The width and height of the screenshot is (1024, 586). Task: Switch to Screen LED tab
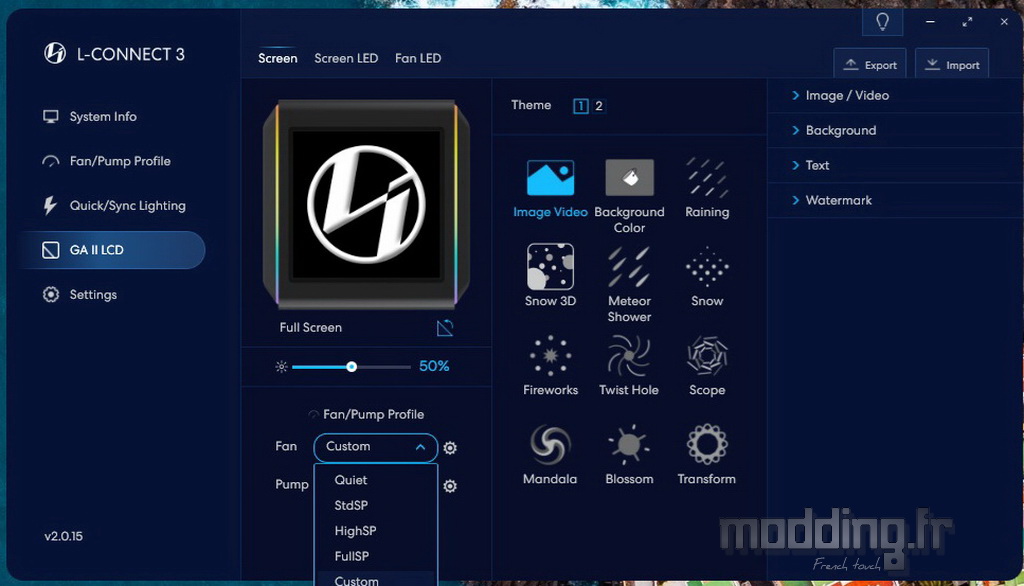(x=346, y=58)
